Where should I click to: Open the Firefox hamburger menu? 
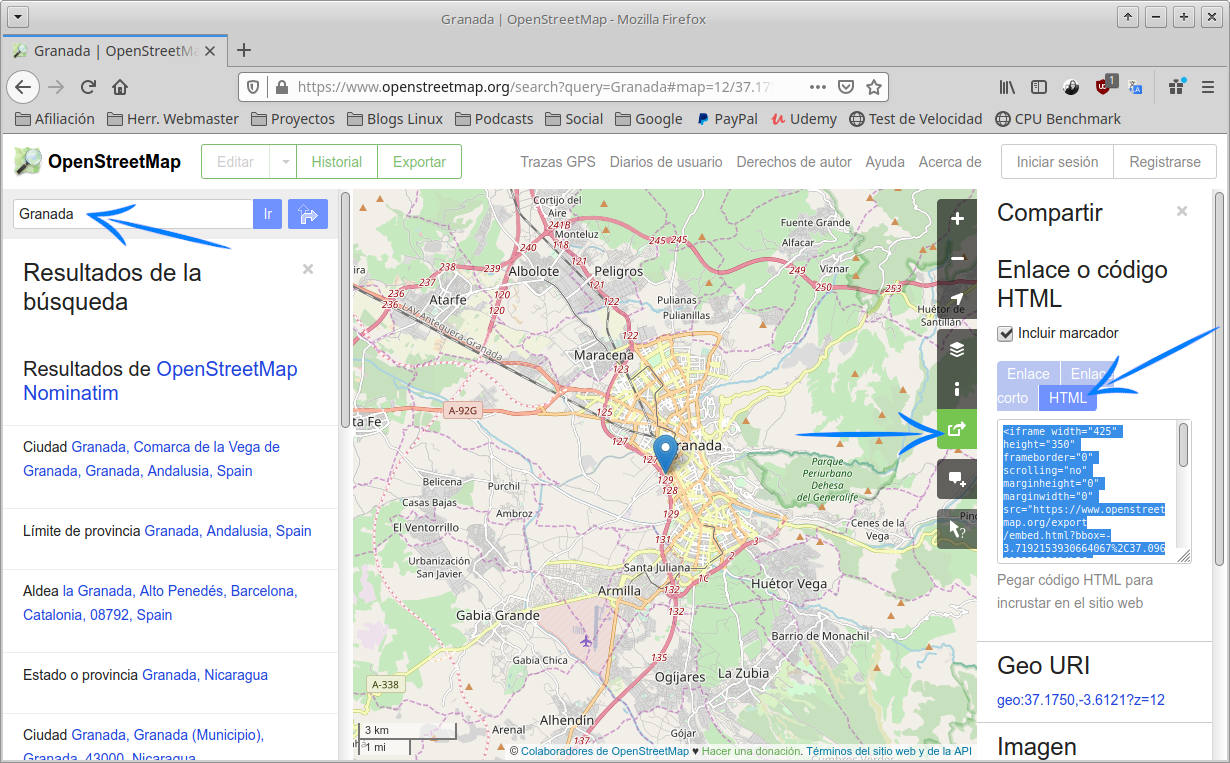click(1208, 87)
